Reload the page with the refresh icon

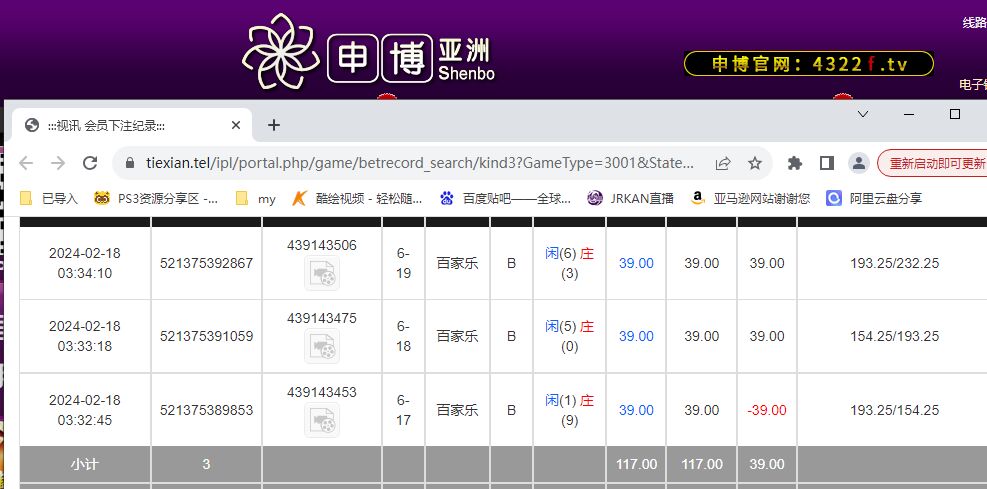tap(90, 163)
